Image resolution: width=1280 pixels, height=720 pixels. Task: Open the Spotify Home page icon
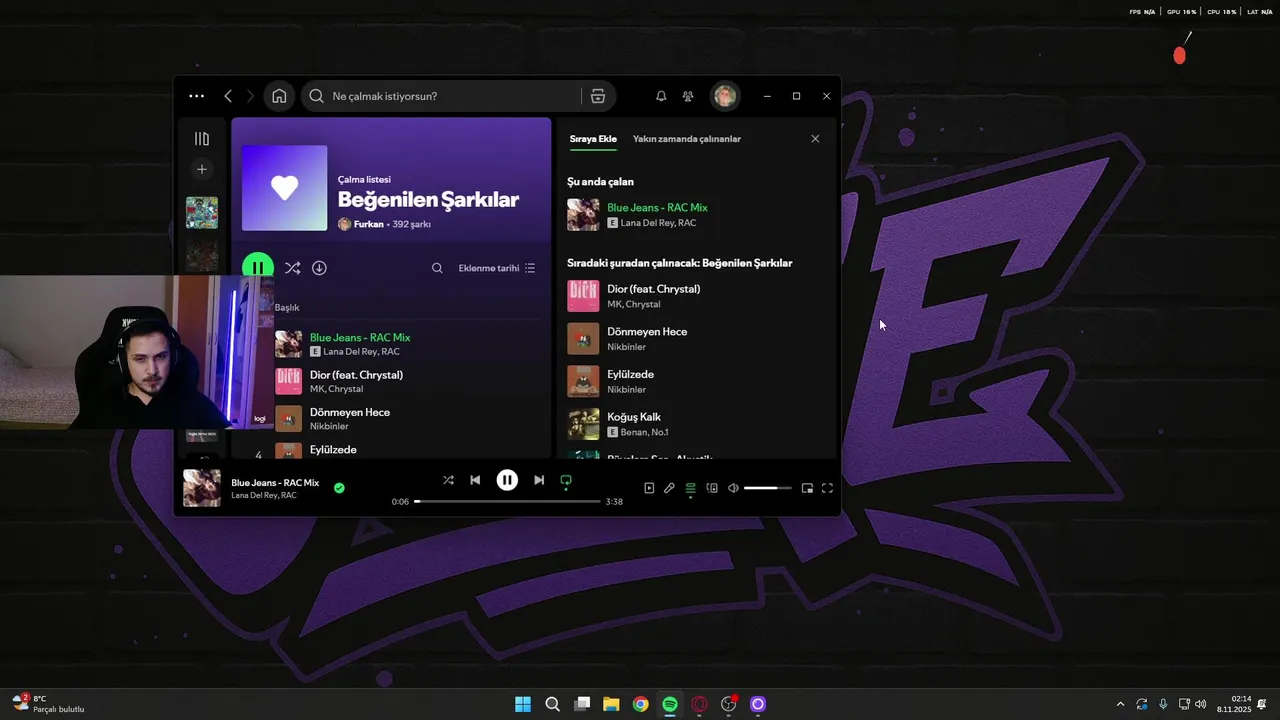279,96
